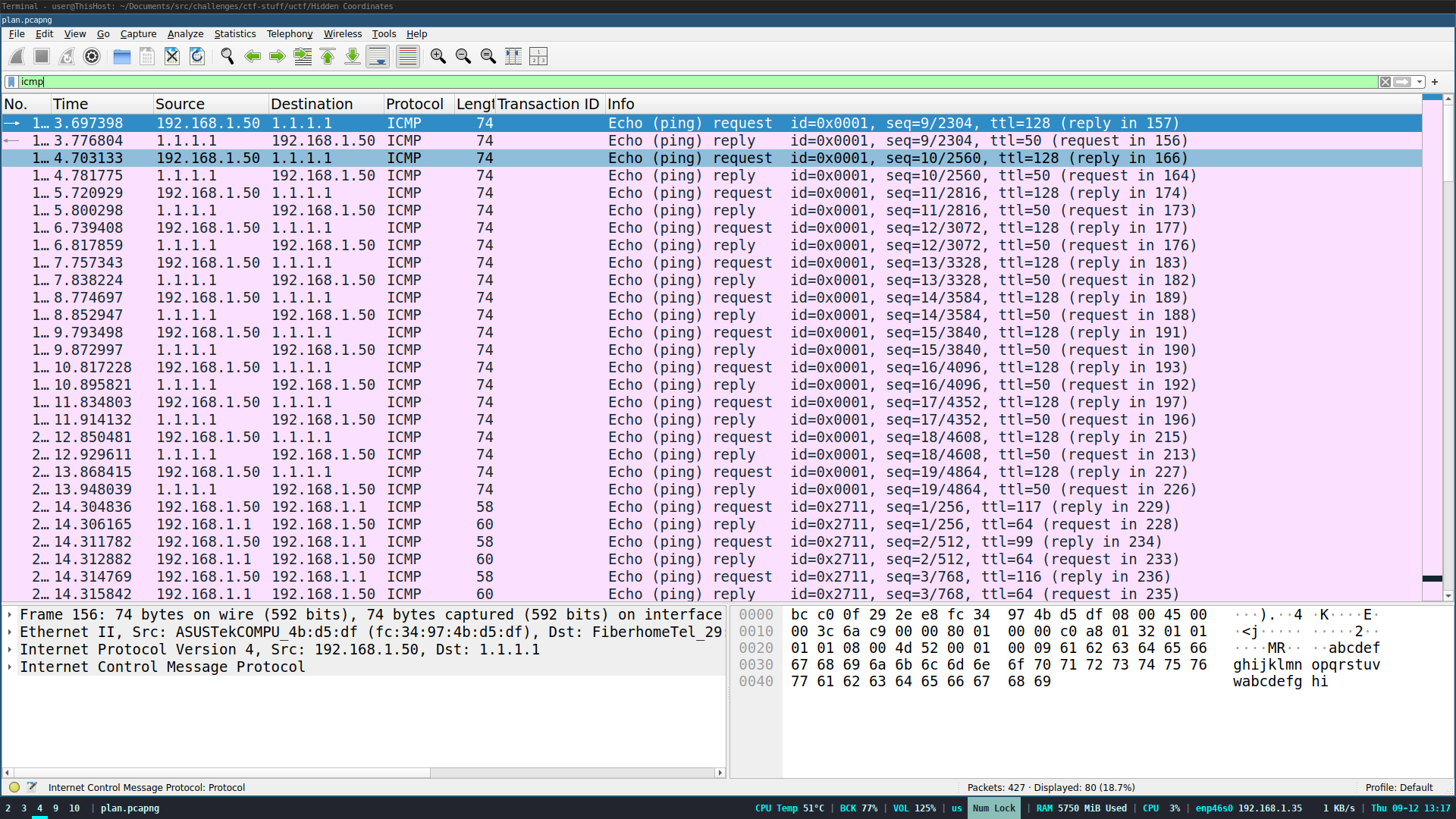
Task: Select packet with seq=19/4864 ttl=128
Action: pos(711,472)
